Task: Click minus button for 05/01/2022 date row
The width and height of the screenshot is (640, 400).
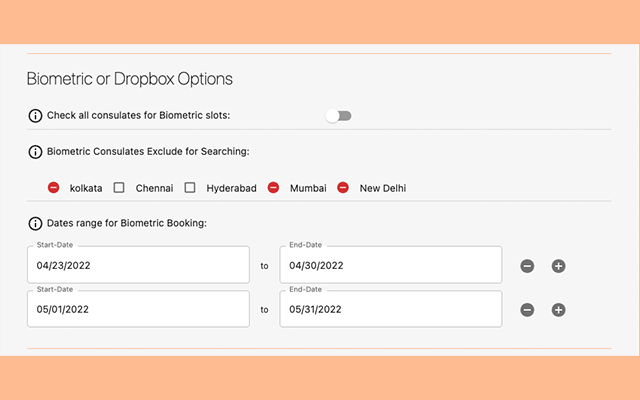Action: tap(527, 310)
